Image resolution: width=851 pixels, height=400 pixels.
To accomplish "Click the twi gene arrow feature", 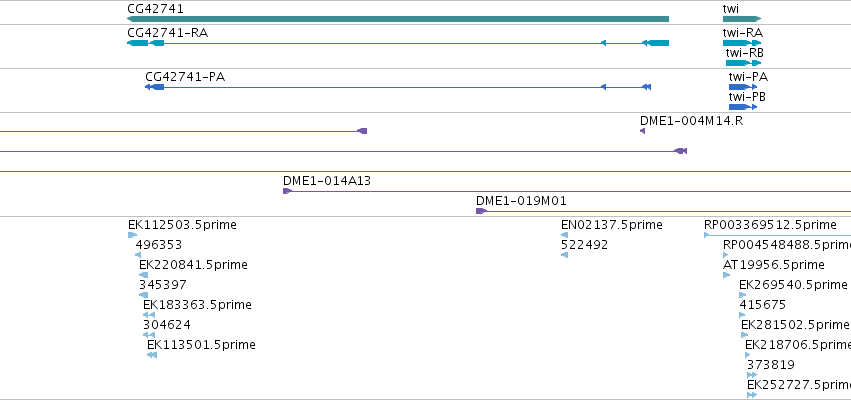I will click(x=742, y=19).
